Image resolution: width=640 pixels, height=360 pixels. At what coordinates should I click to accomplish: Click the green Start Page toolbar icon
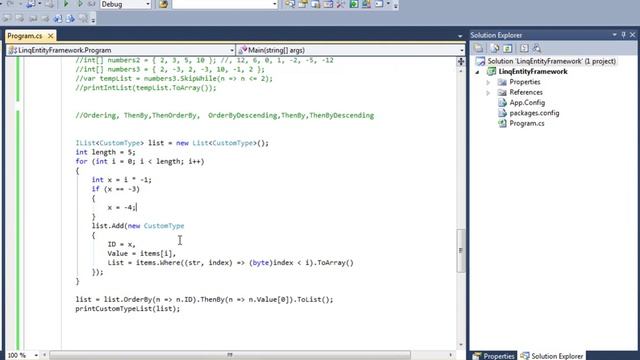[354, 4]
